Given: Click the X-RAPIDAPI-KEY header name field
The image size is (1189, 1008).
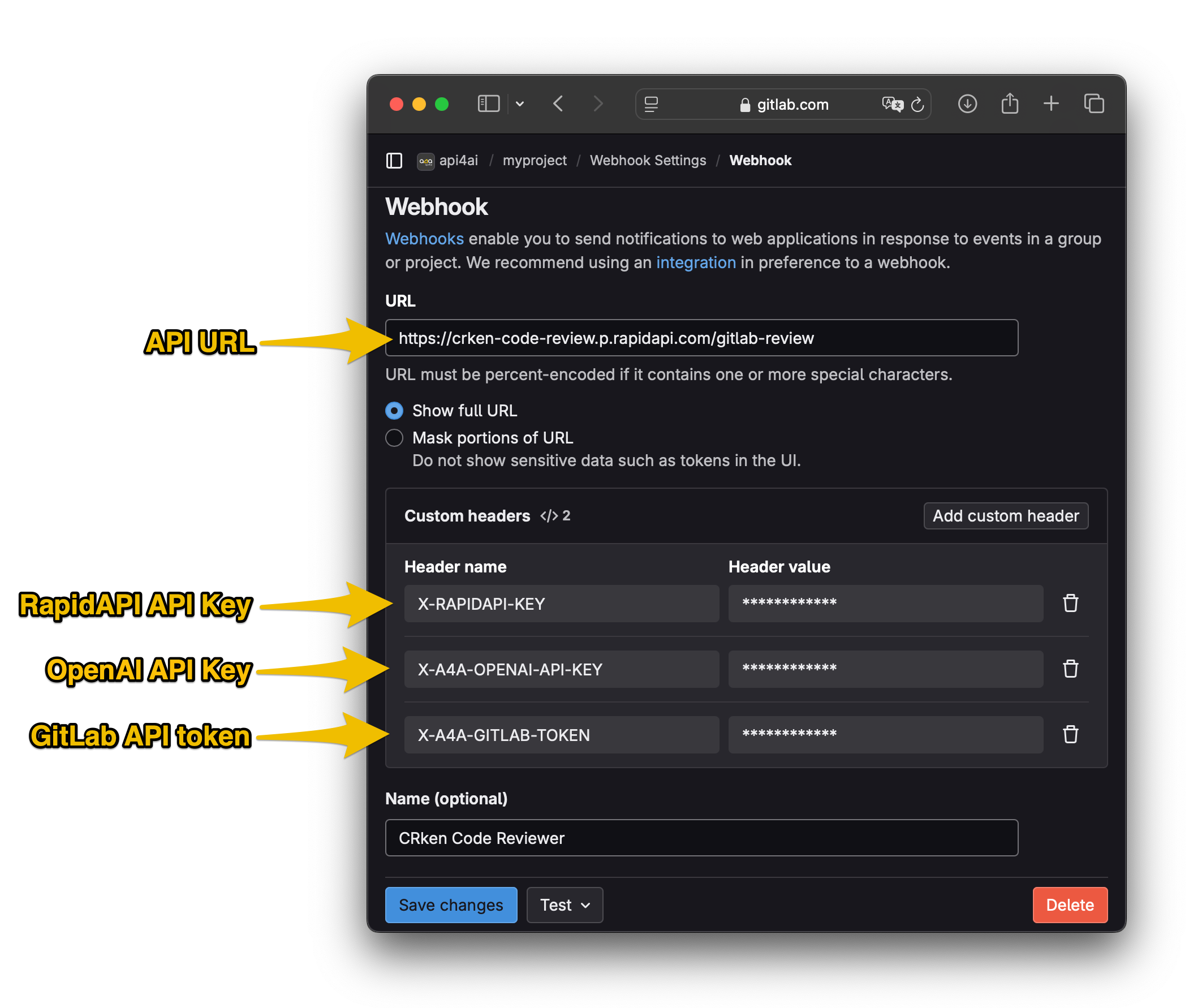Looking at the screenshot, I should tap(561, 604).
